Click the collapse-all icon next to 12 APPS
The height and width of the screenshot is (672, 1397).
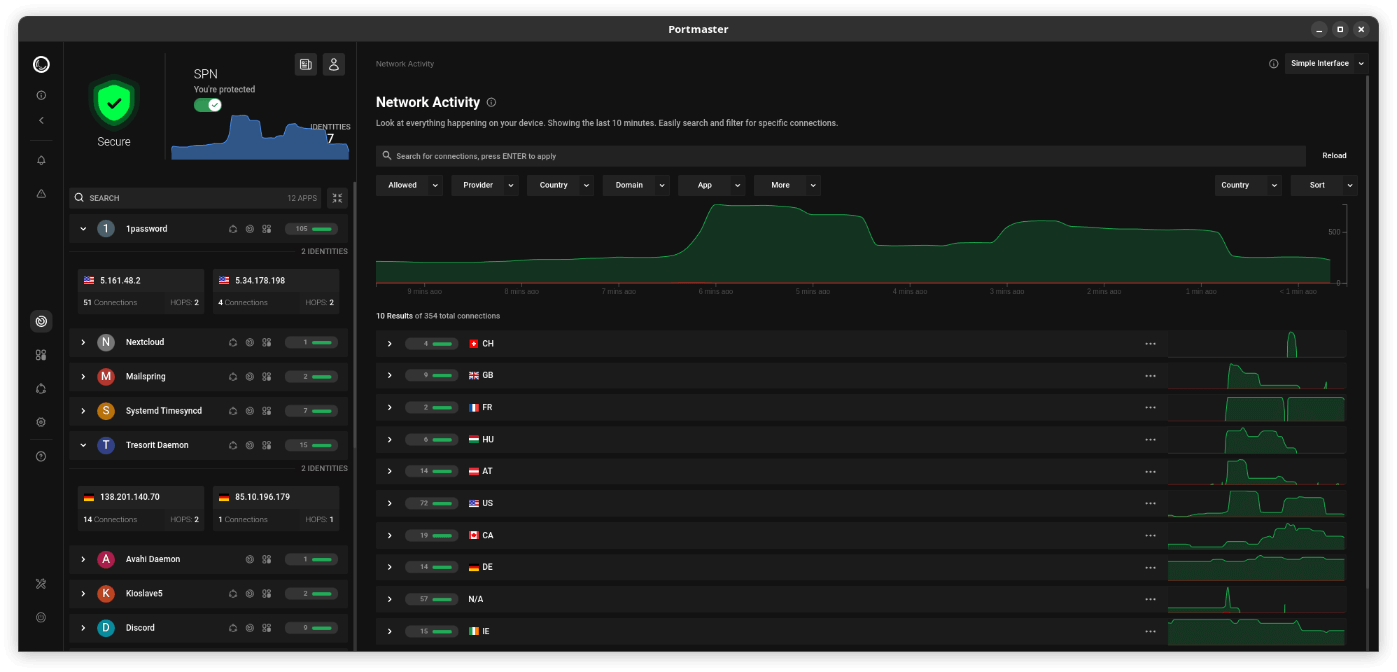tap(337, 198)
